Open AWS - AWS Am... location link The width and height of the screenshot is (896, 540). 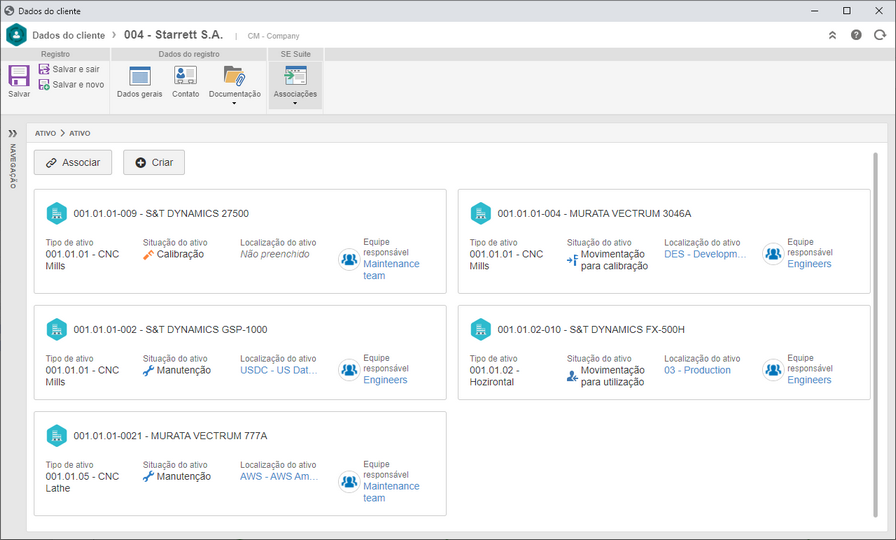click(x=279, y=477)
